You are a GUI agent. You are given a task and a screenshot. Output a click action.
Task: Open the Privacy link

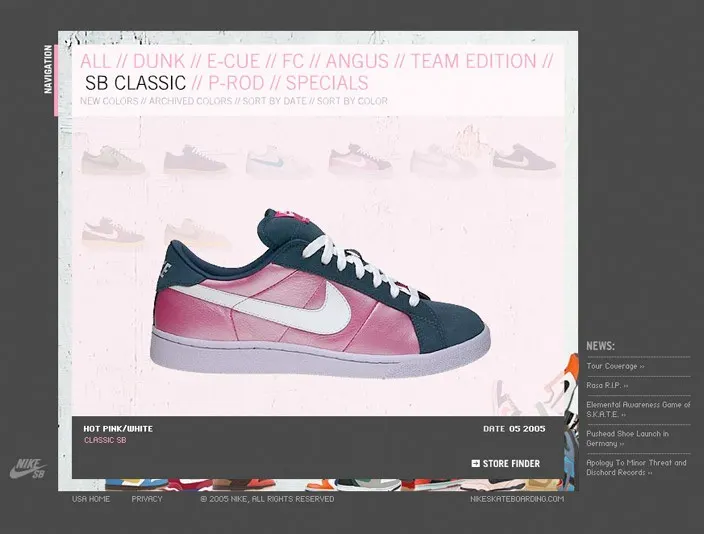point(147,499)
